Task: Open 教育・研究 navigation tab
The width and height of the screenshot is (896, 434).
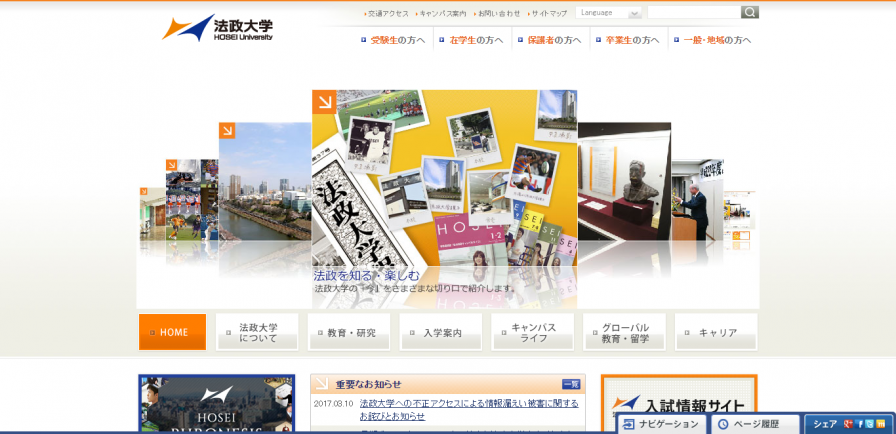Action: tap(349, 332)
